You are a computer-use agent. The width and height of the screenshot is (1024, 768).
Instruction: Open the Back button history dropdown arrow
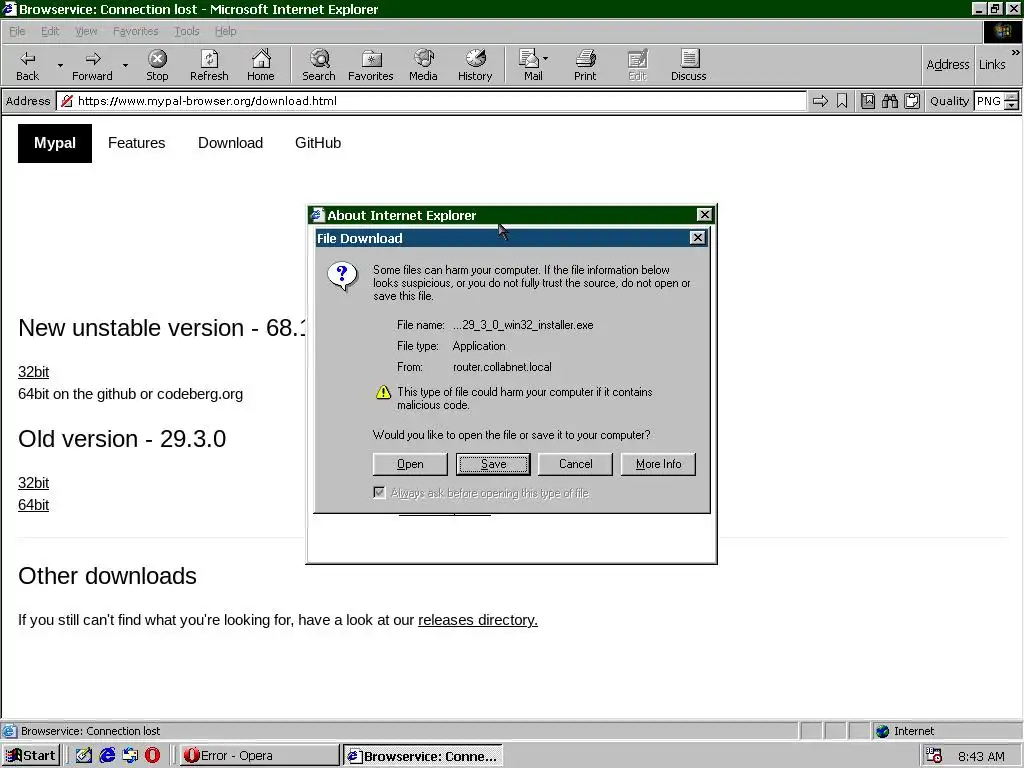60,65
